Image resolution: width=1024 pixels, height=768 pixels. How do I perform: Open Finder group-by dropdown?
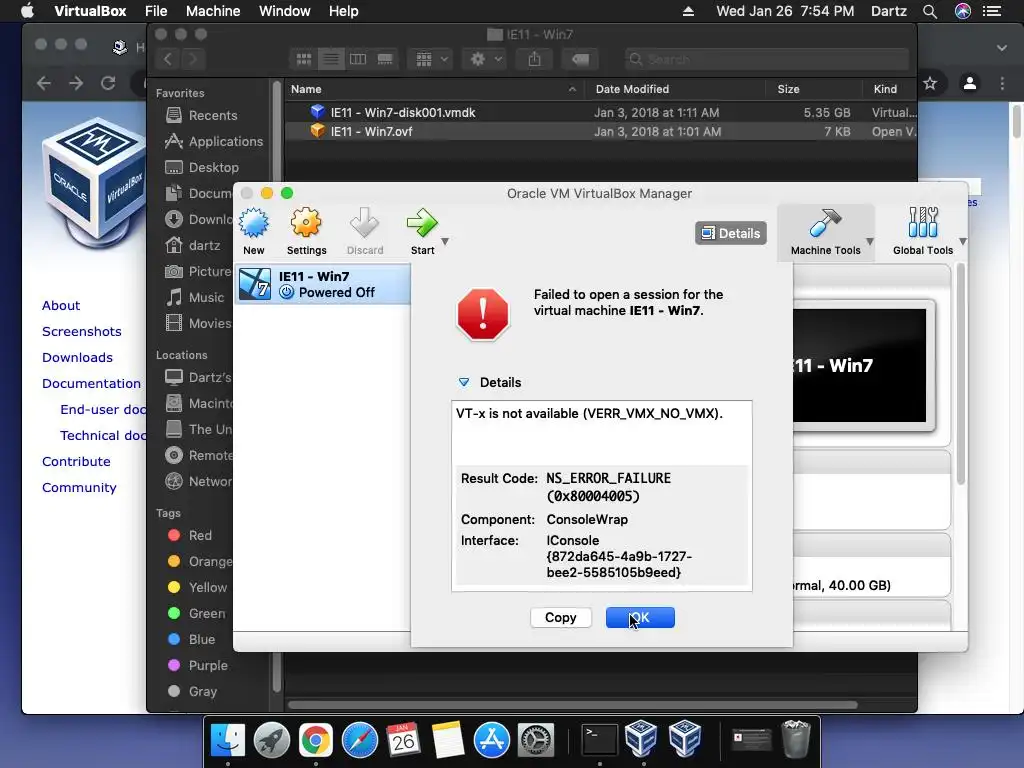click(430, 59)
